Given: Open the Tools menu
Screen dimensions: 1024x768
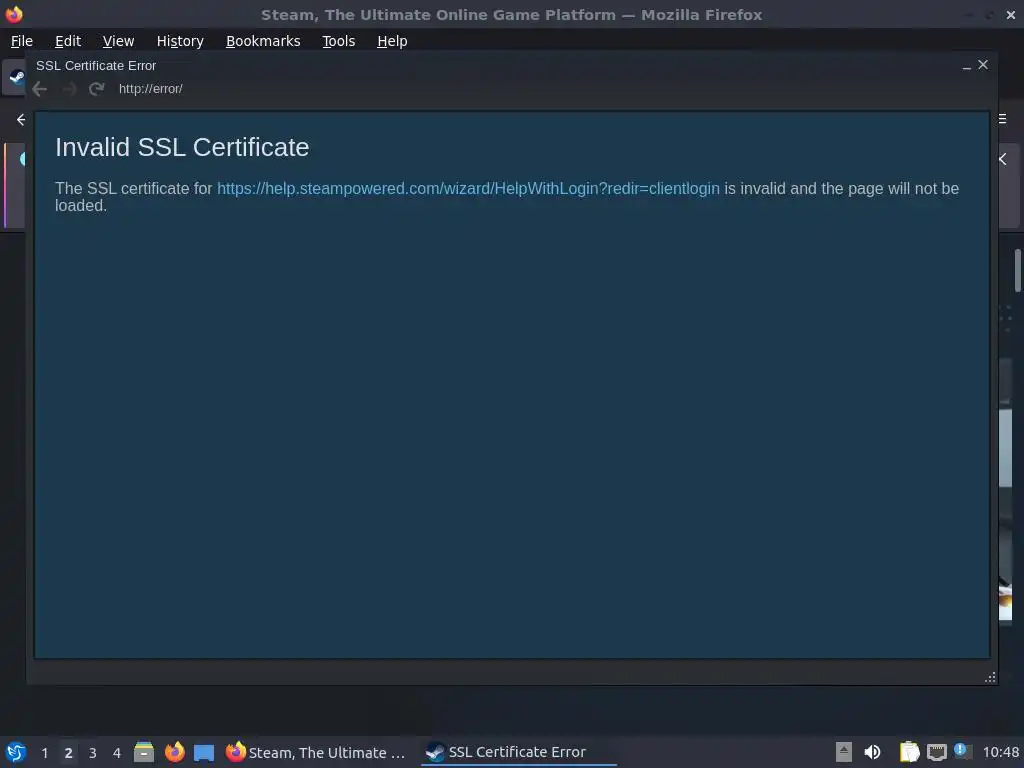Looking at the screenshot, I should (x=338, y=41).
